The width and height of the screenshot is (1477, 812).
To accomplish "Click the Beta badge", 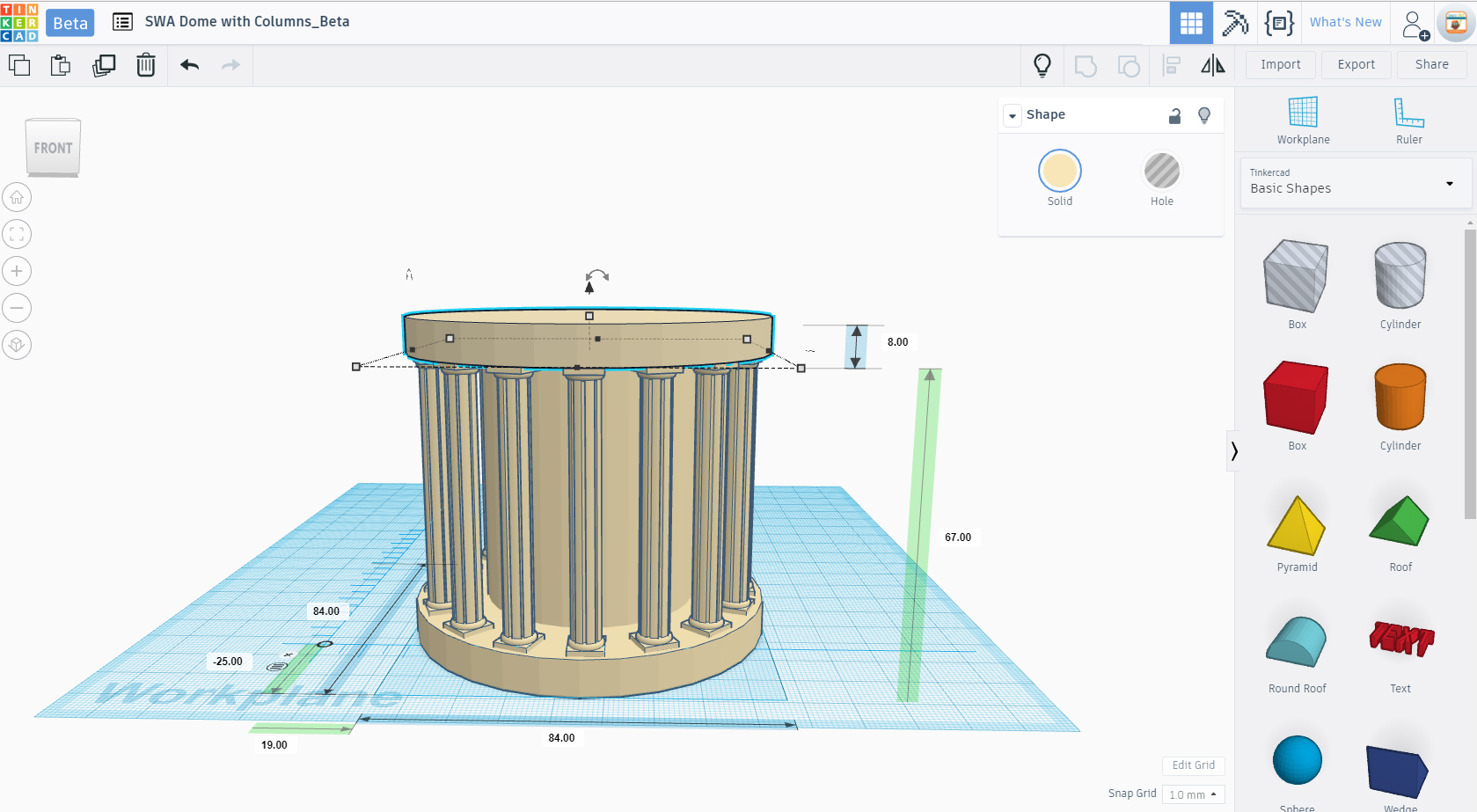I will coord(69,23).
